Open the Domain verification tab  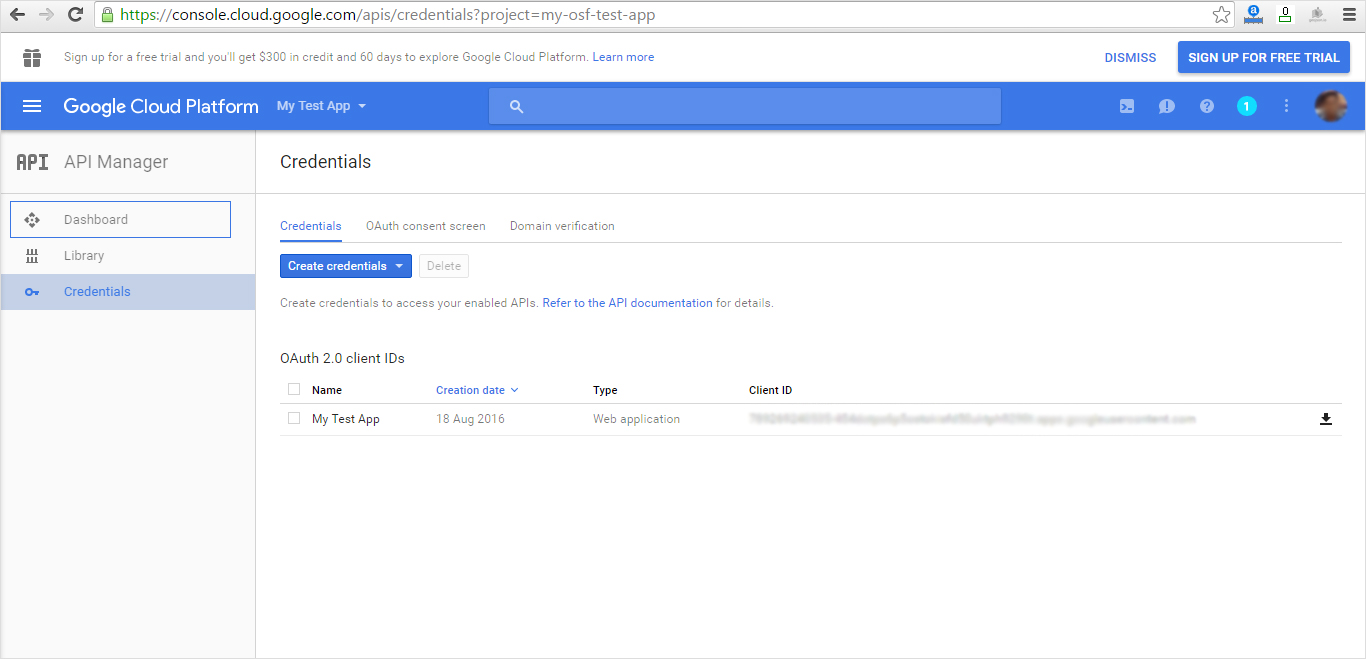coord(562,226)
